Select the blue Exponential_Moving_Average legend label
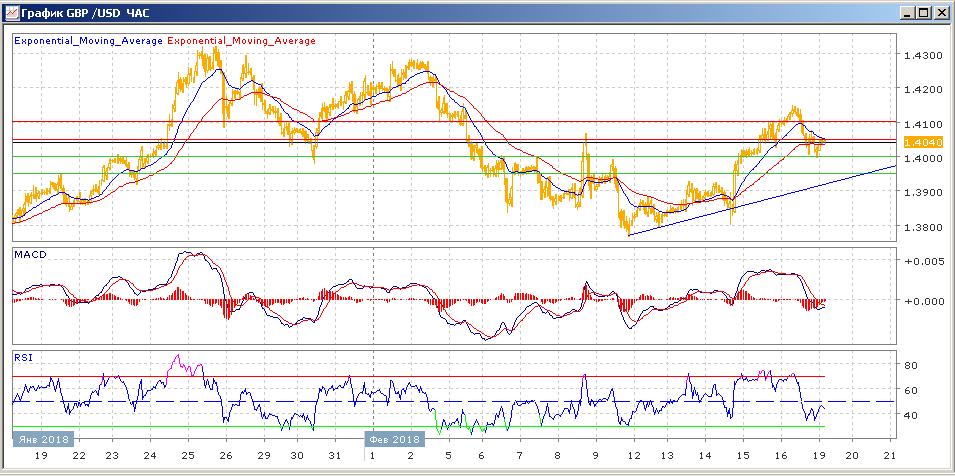The image size is (955, 476). (88, 41)
